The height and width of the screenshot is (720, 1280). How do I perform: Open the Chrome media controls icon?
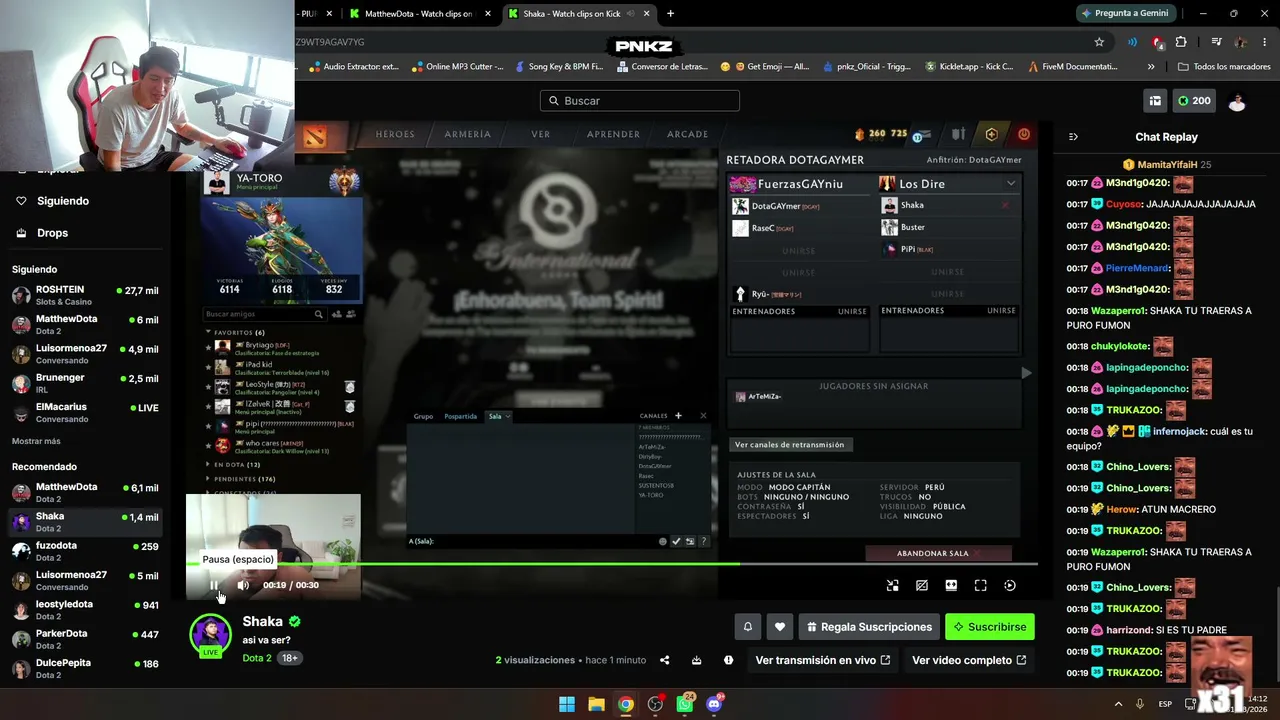click(x=1216, y=42)
